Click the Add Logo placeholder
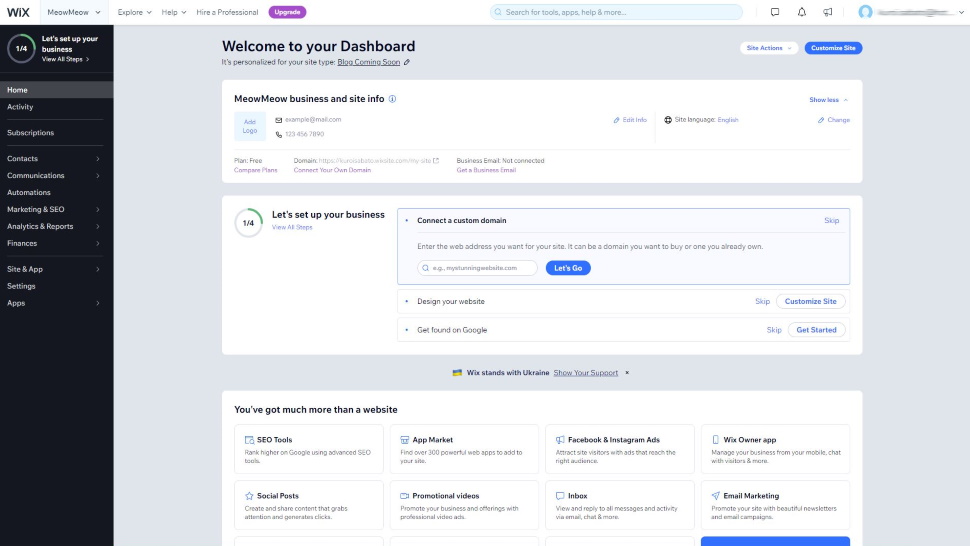The image size is (970, 546). pos(250,126)
